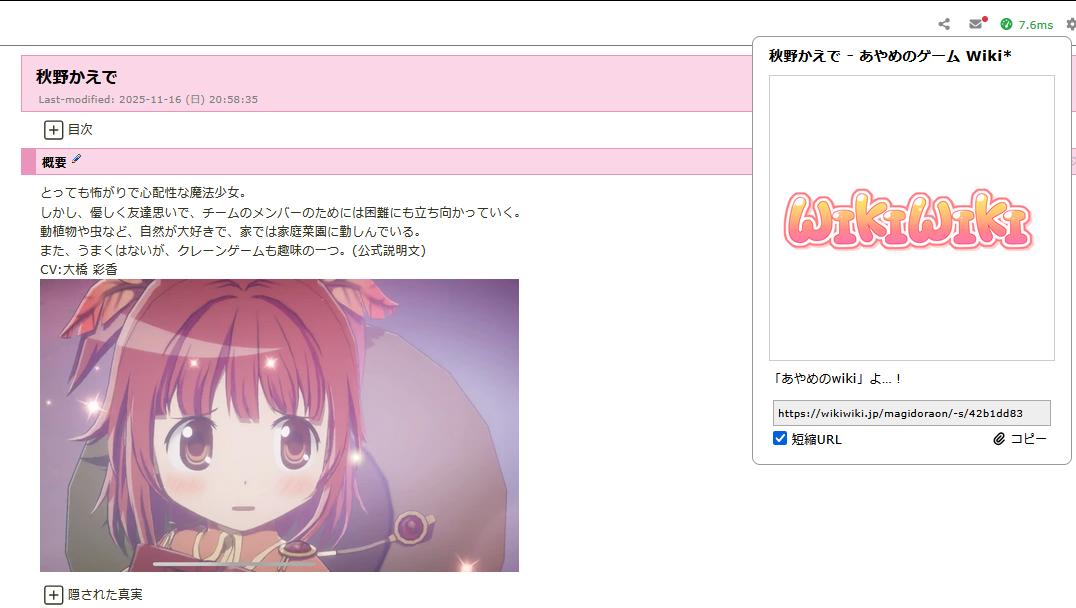Click the WikiWiki logo thumbnail
This screenshot has height=608, width=1076.
click(x=911, y=218)
